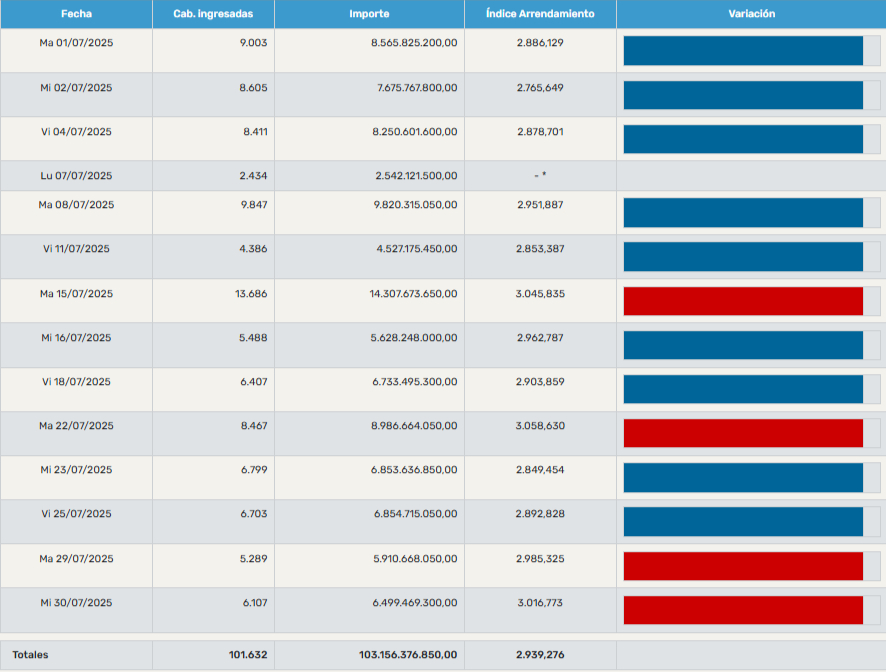Viewport: 886px width, 672px height.
Task: Select the Índice Arrendamiento column header
Action: coord(540,14)
